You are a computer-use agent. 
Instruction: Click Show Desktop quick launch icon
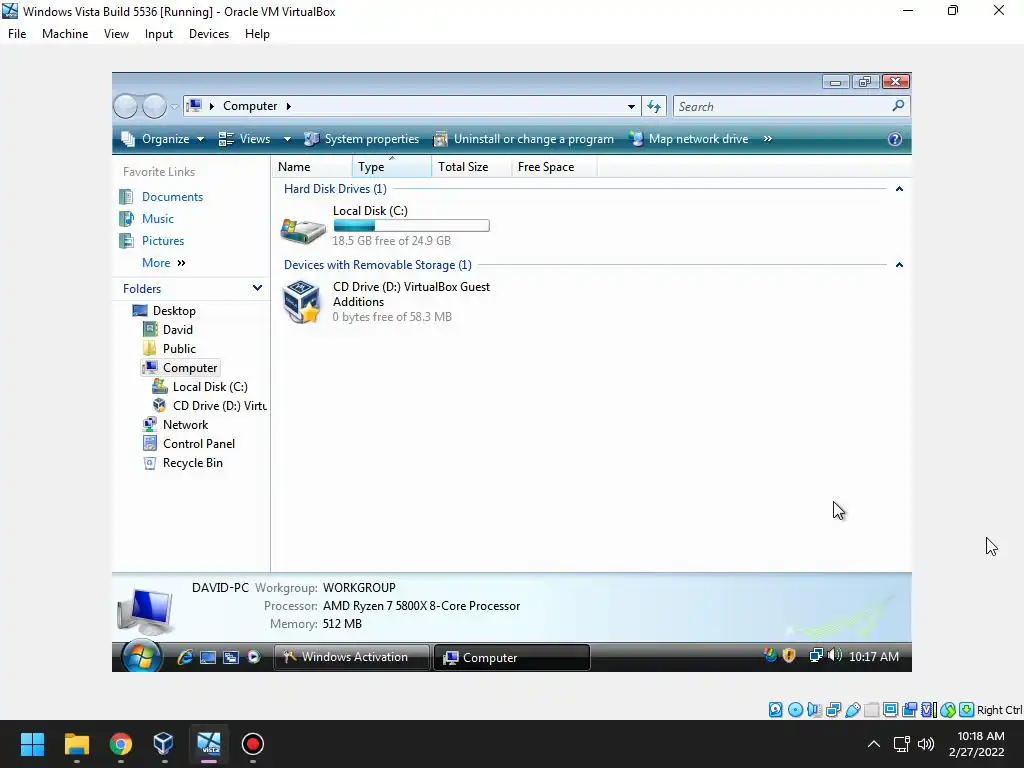coord(208,657)
